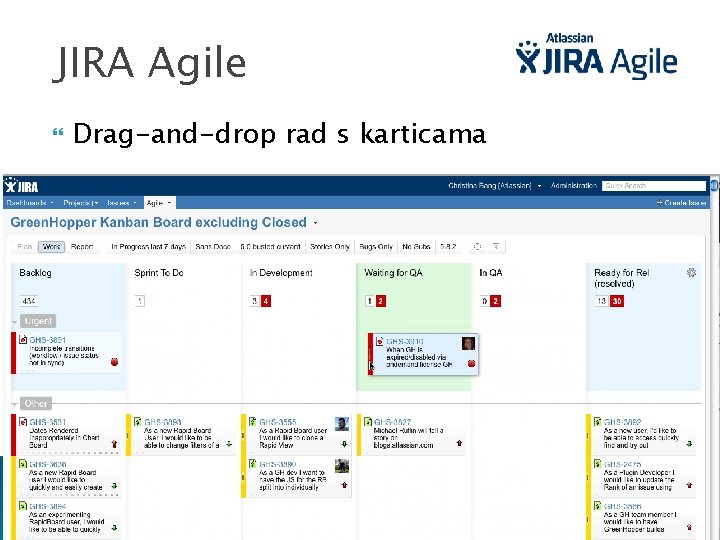Screen dimensions: 720x540
Task: Open the Dashboards menu dropdown
Action: (30, 202)
